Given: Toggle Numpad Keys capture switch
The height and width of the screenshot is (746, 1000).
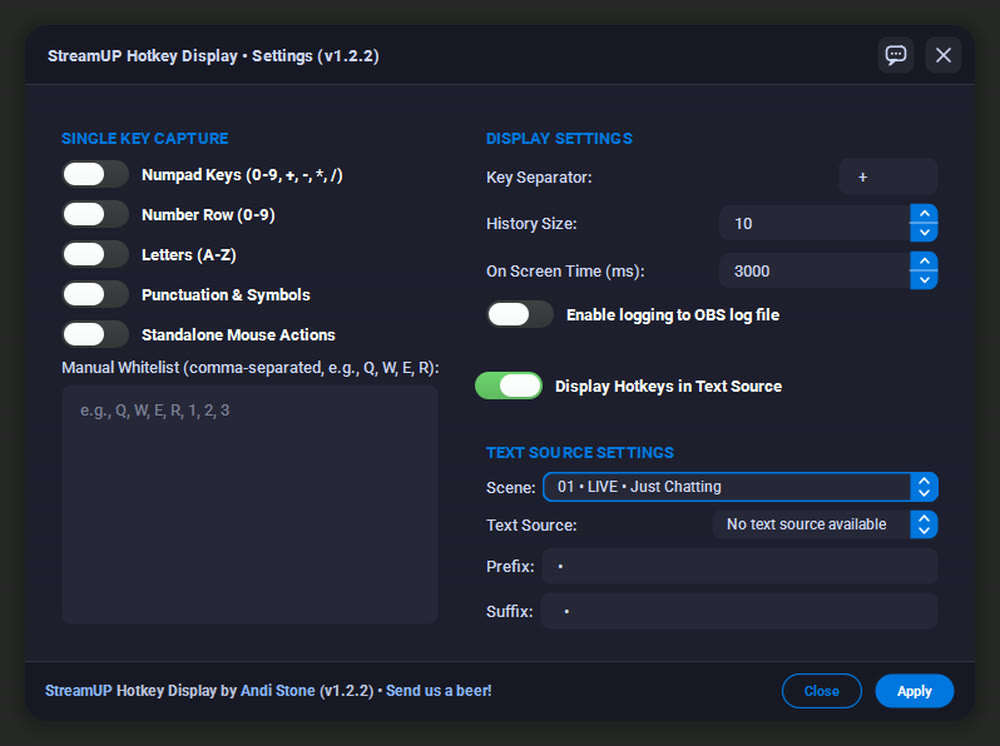Looking at the screenshot, I should (x=95, y=174).
